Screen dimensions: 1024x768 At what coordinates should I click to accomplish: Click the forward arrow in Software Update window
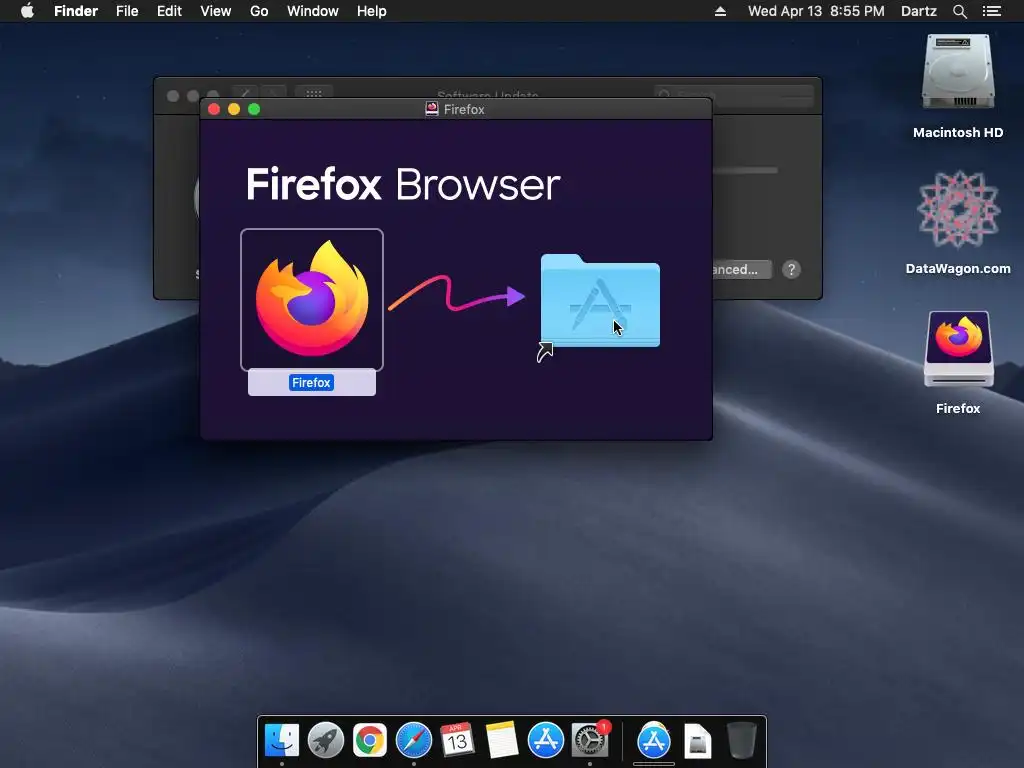tap(274, 93)
